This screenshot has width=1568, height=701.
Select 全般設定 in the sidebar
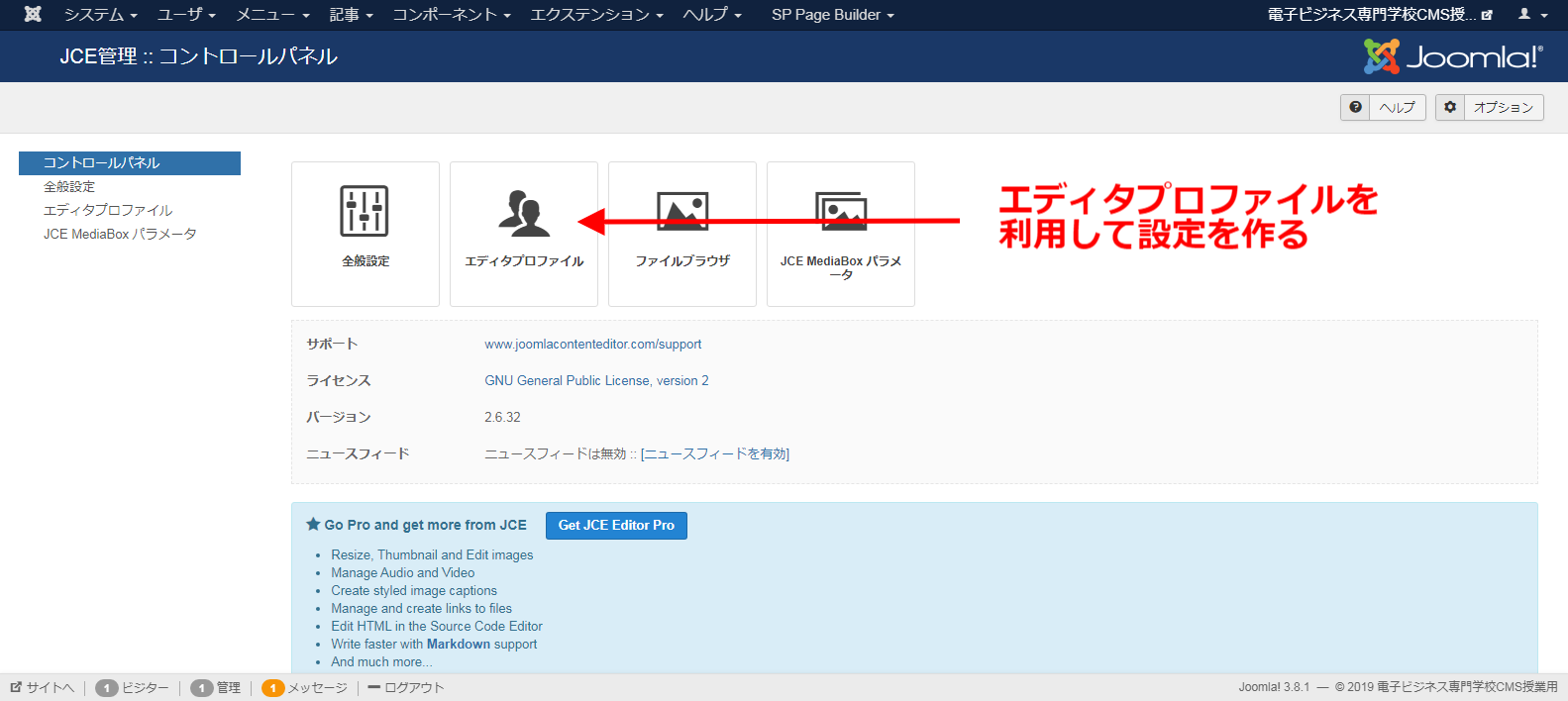coord(69,187)
